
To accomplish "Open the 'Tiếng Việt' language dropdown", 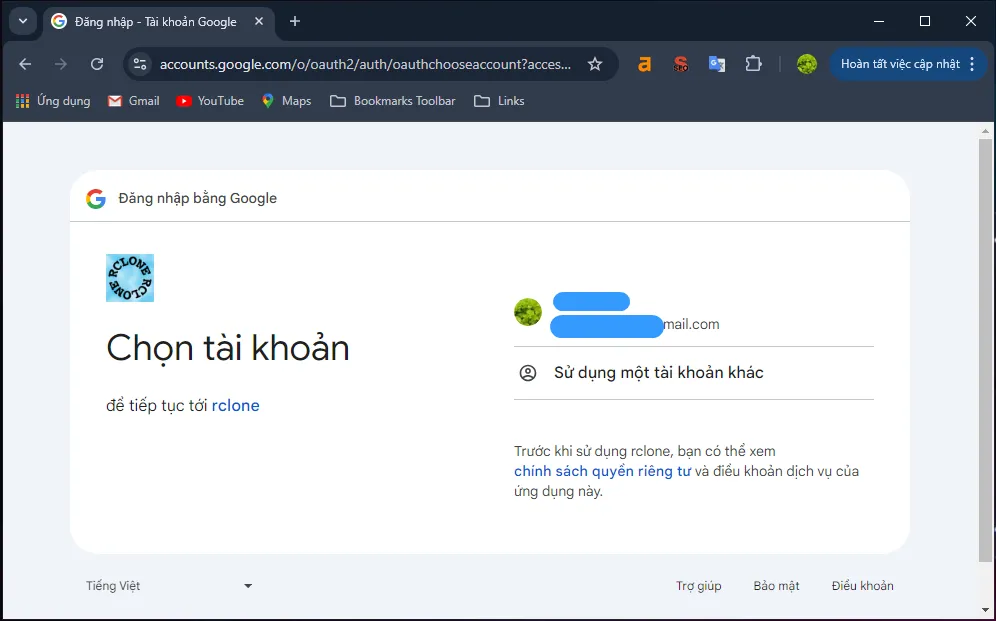I will (166, 586).
